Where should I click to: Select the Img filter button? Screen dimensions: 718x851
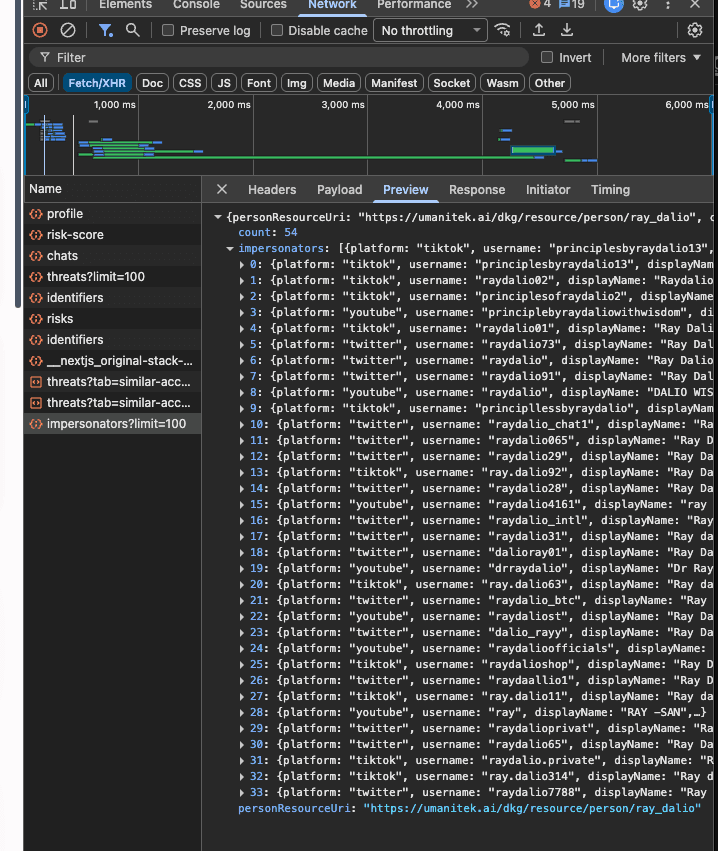[296, 83]
